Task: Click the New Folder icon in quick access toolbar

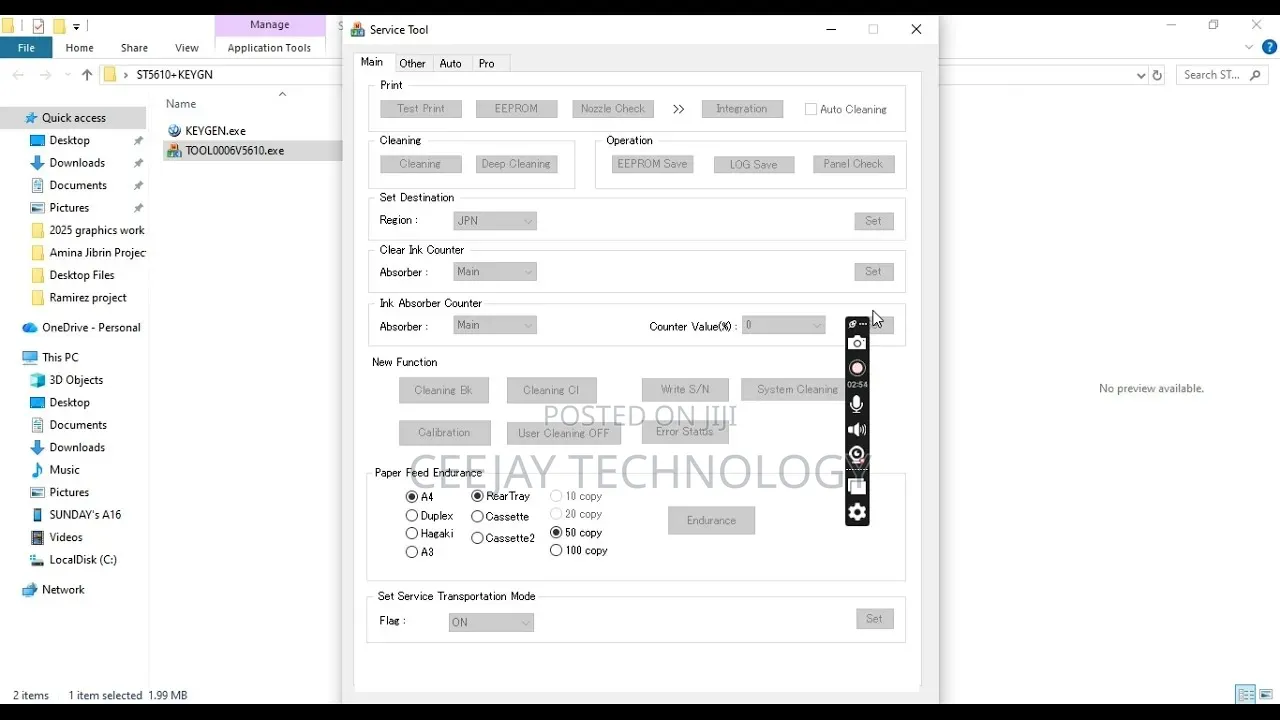Action: [x=59, y=26]
